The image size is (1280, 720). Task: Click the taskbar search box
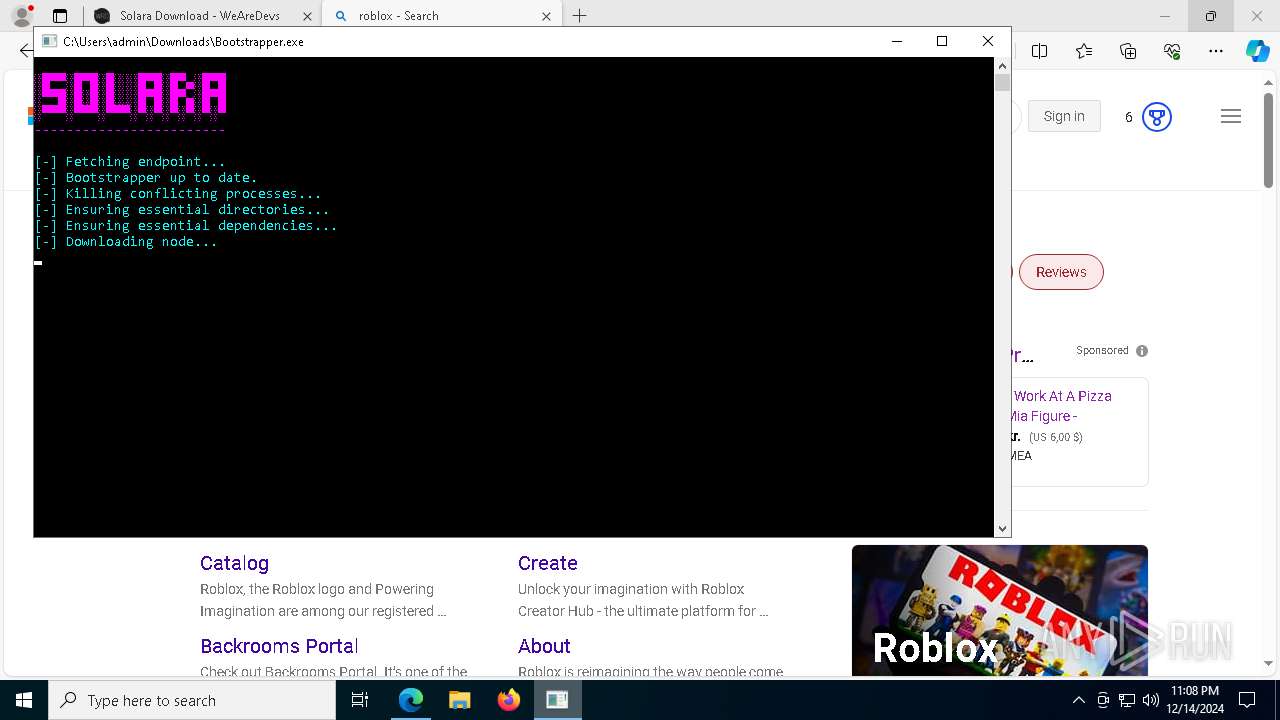[192, 700]
